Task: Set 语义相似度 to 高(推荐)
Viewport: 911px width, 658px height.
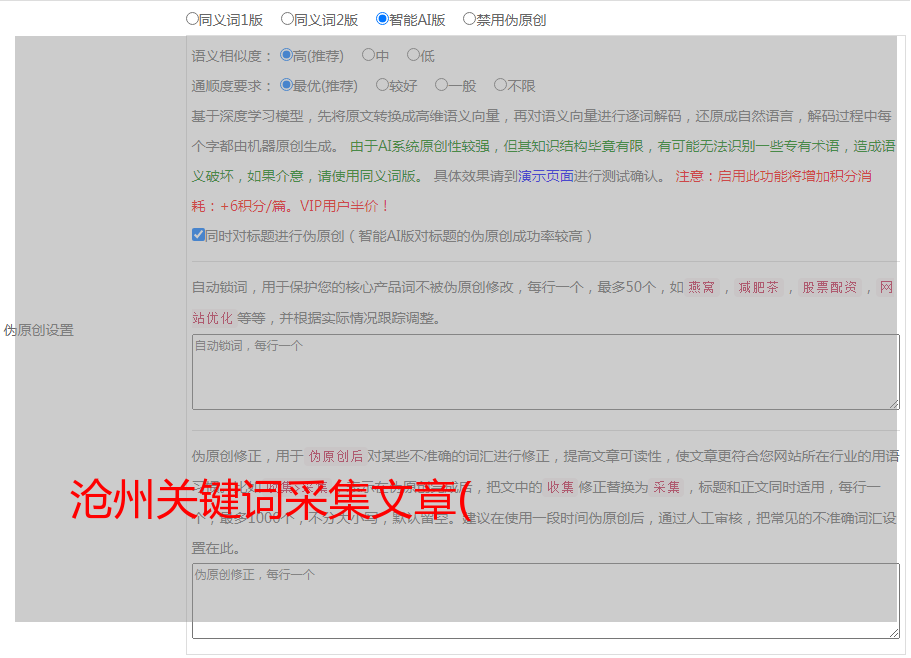Action: coord(287,56)
